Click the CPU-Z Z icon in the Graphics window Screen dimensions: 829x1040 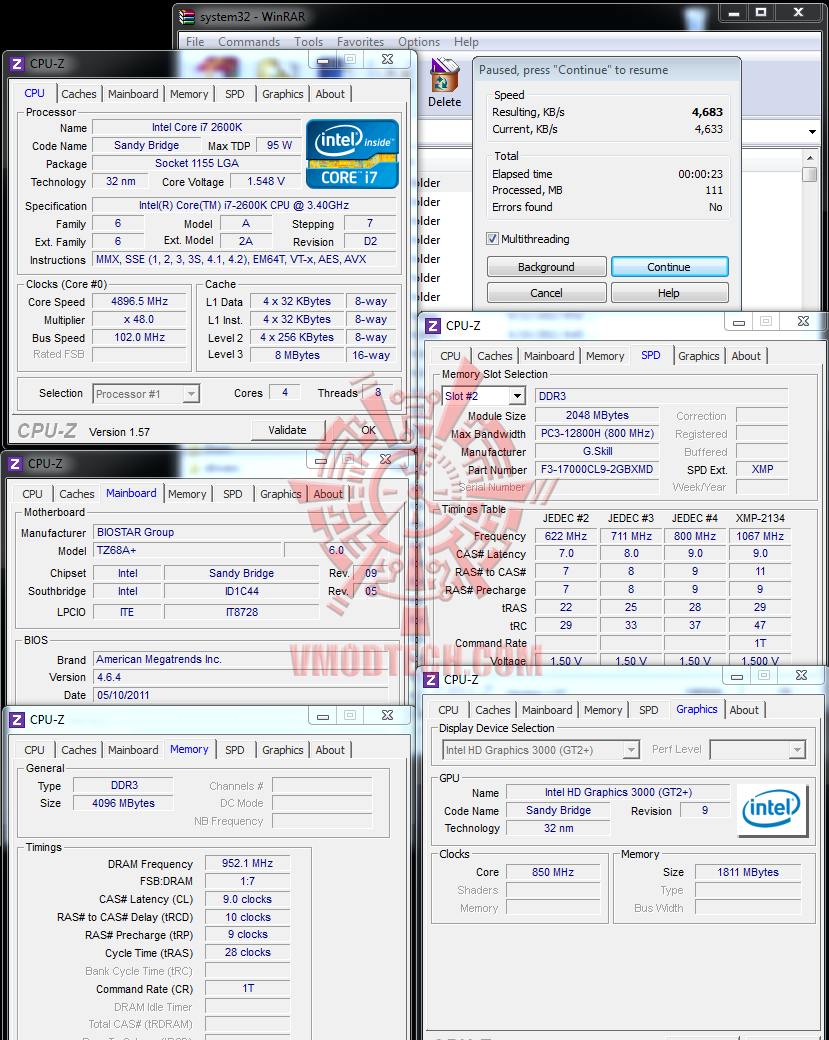pos(431,680)
